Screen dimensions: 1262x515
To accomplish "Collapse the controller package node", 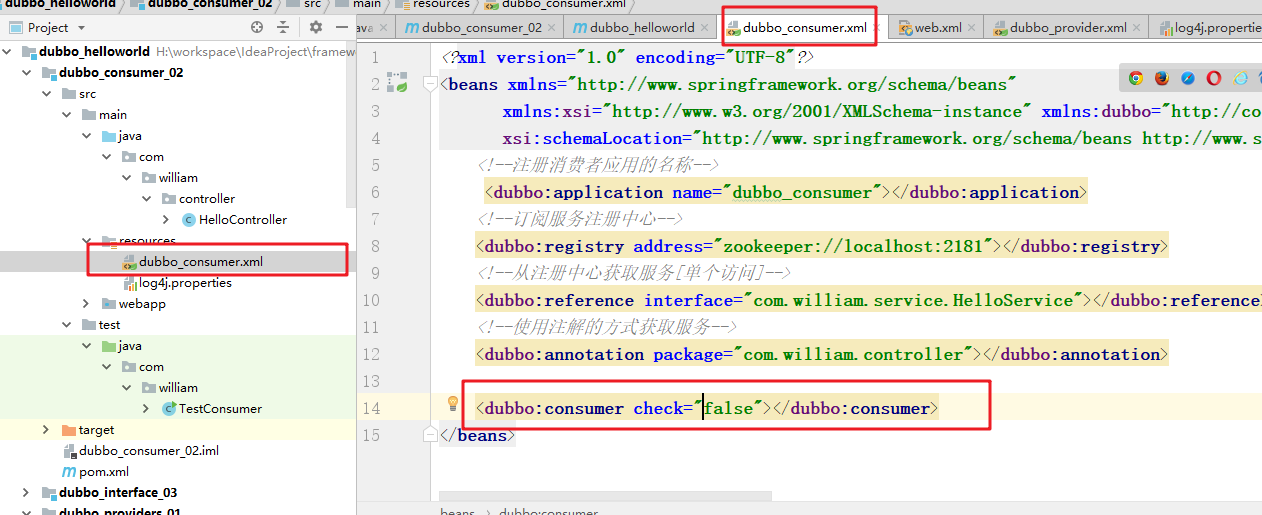I will (x=146, y=199).
